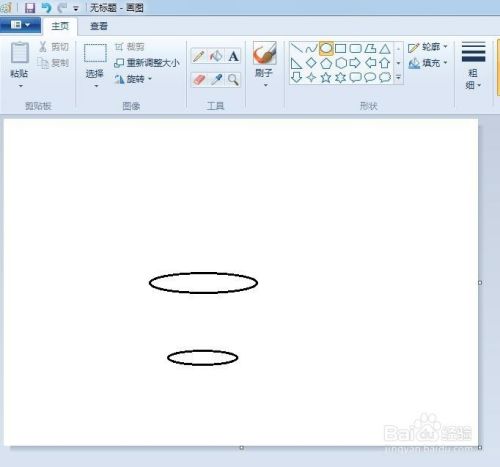Click 重新调整大小 button
Viewport: 500px width, 467px height.
(x=147, y=63)
